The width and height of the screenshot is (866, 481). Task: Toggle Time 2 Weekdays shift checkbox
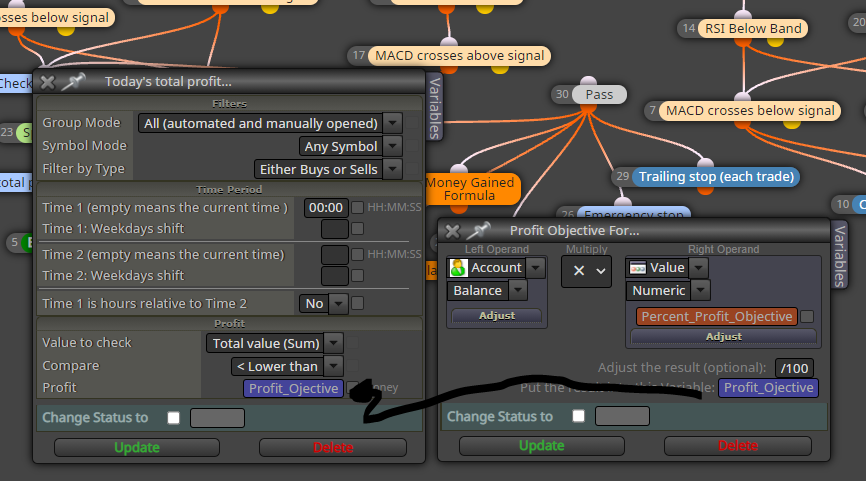pos(357,276)
